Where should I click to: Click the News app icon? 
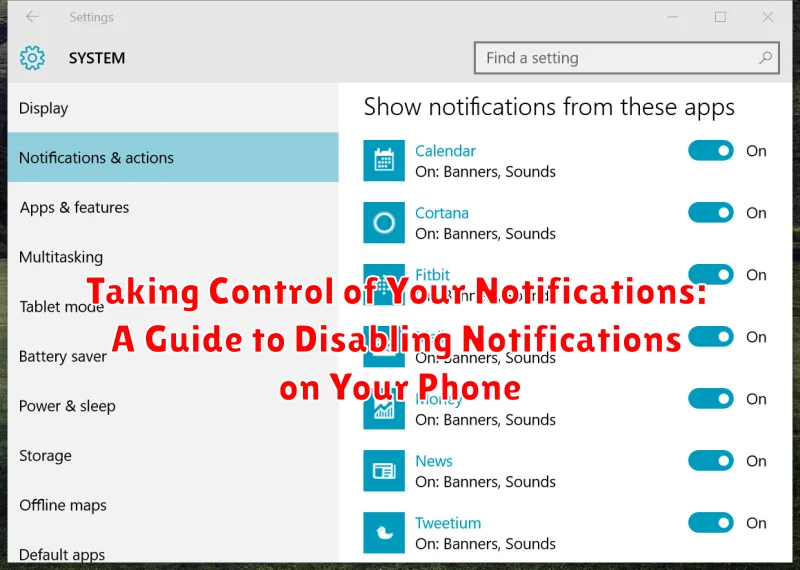click(384, 470)
